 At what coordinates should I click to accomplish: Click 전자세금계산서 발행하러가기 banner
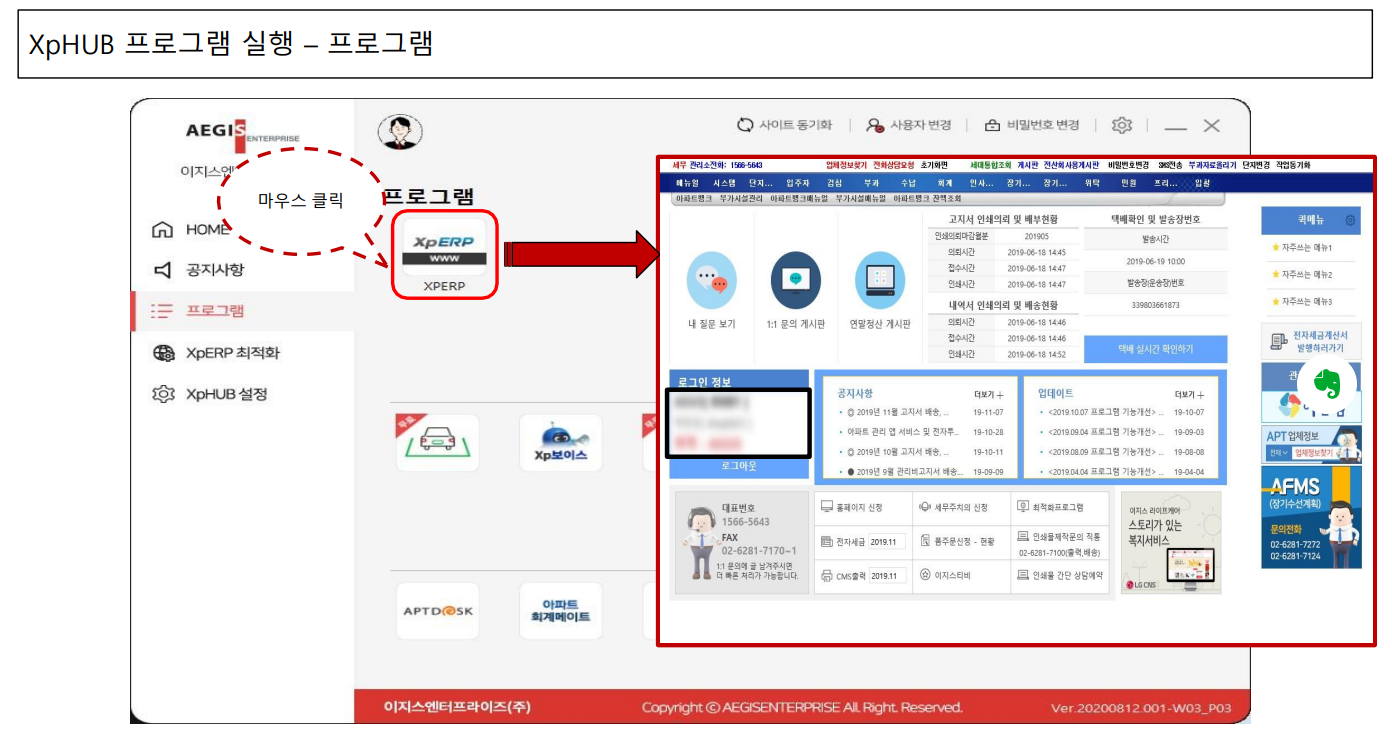pyautogui.click(x=1311, y=341)
